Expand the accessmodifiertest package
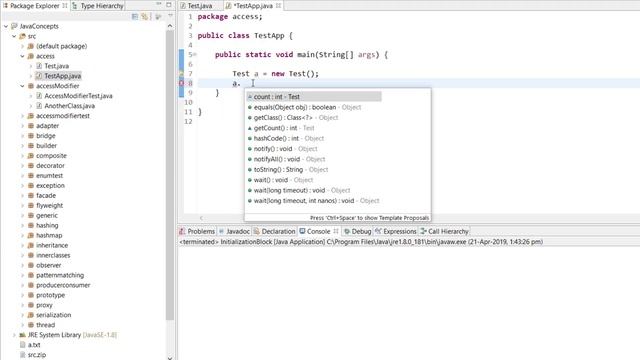Screen dimensions: 640x360 pos(23,116)
